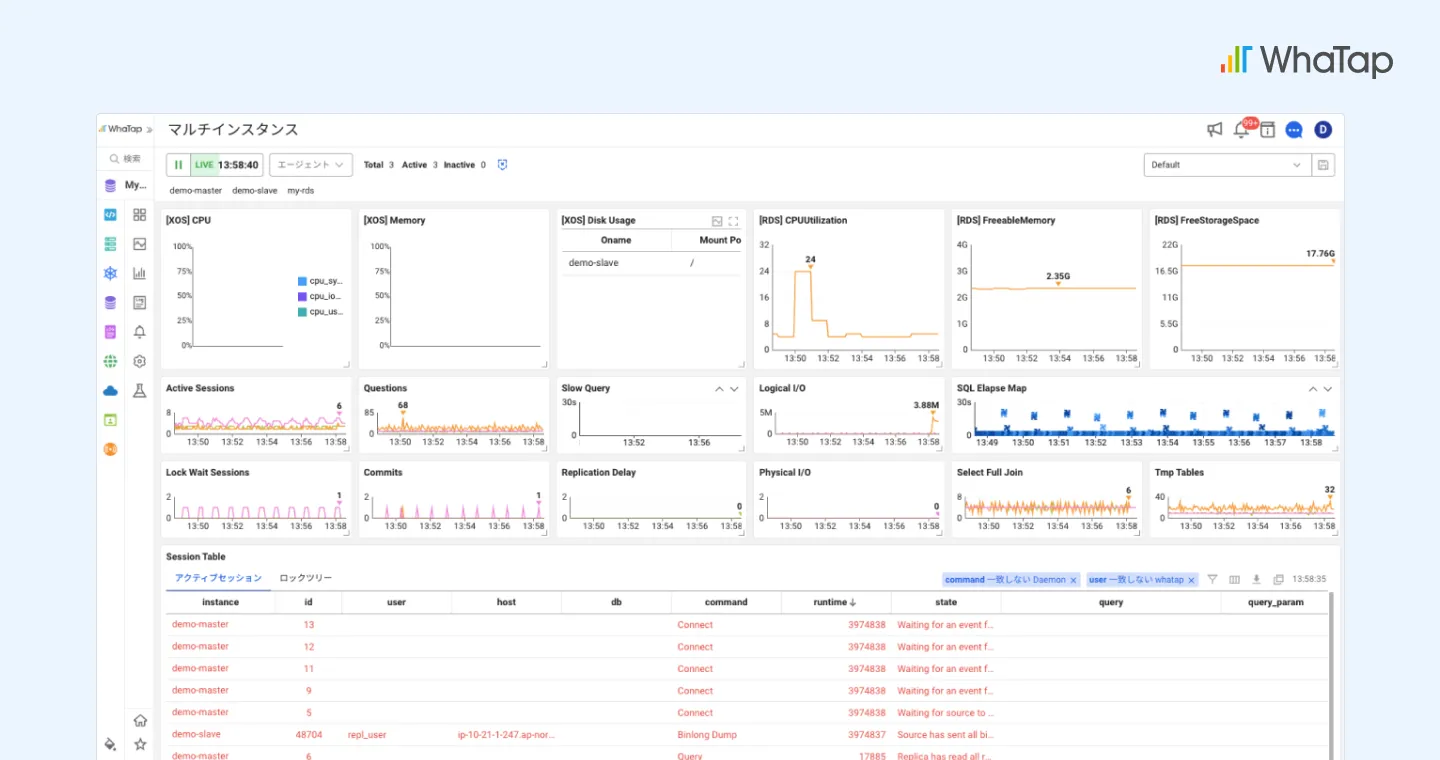Screen dimensions: 1440x760
Task: Pause the live data stream
Action: (178, 165)
